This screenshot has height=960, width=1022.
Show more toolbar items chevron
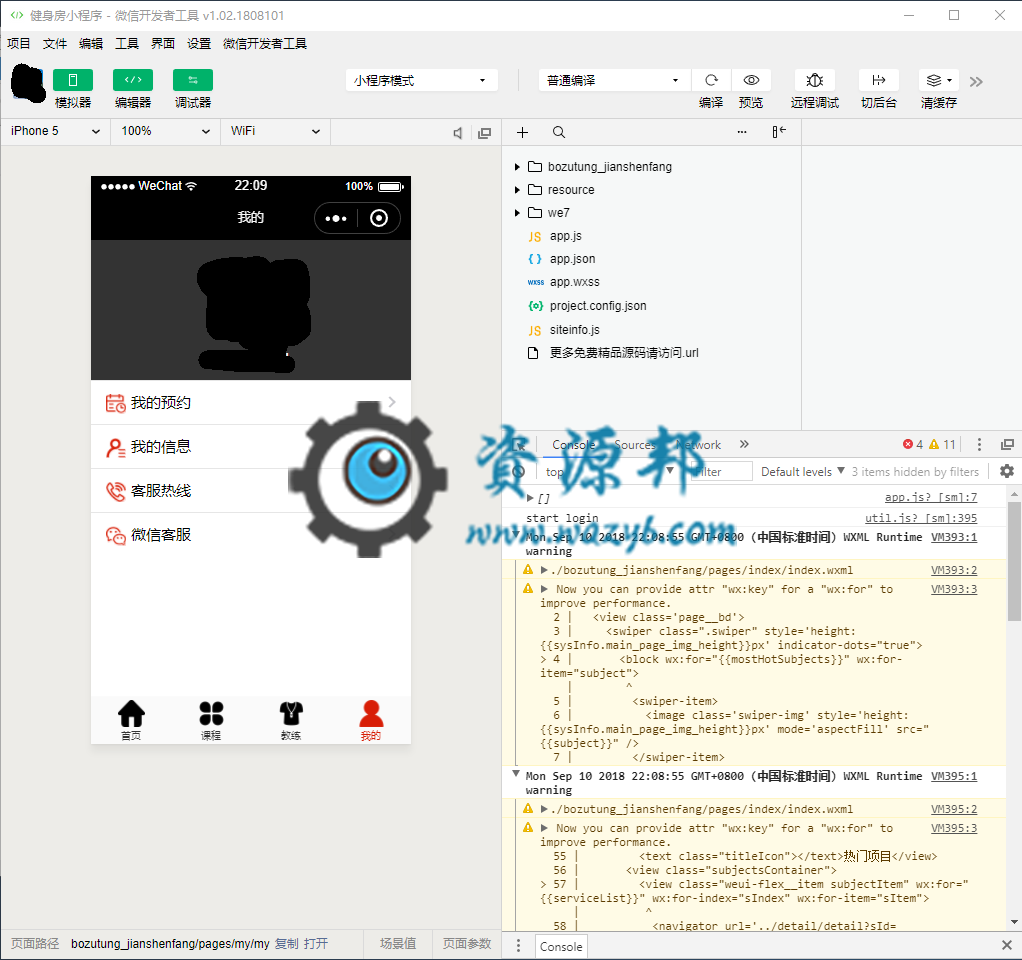point(976,81)
